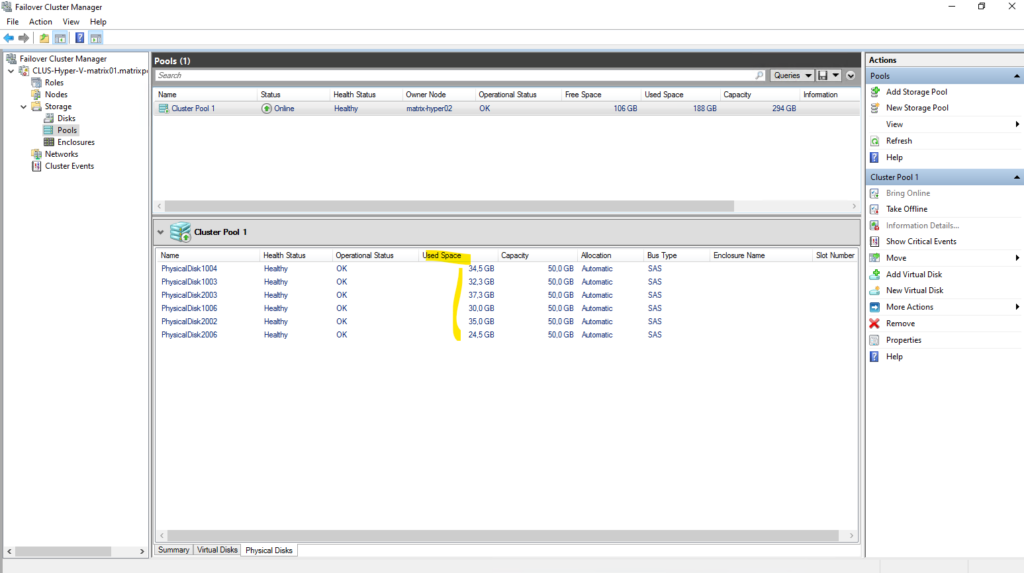Viewport: 1024px width, 573px height.
Task: Click the Back arrow in the toolbar
Action: [9, 38]
